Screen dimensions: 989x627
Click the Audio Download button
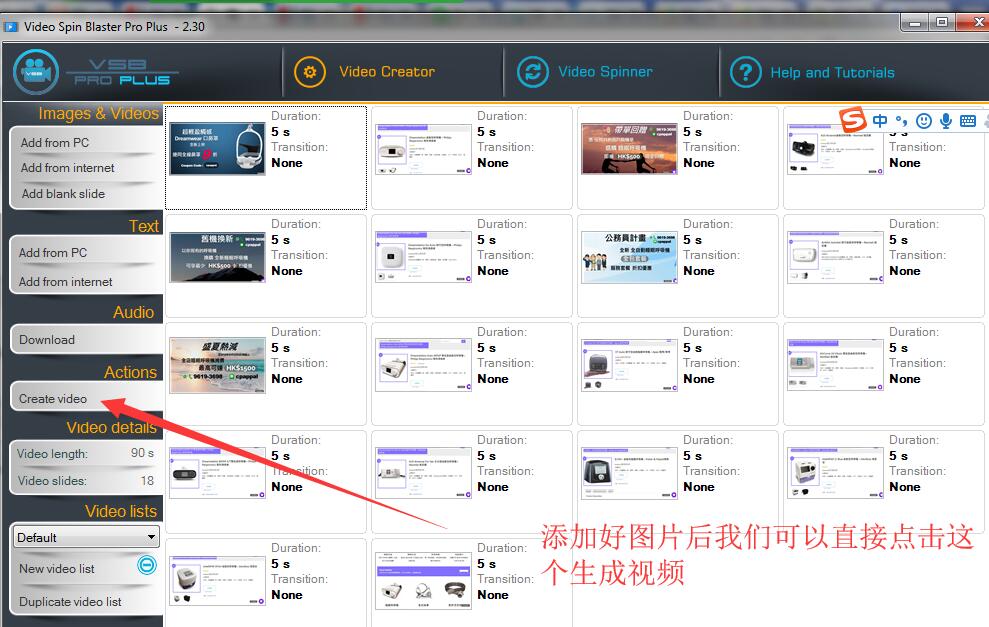pos(86,339)
